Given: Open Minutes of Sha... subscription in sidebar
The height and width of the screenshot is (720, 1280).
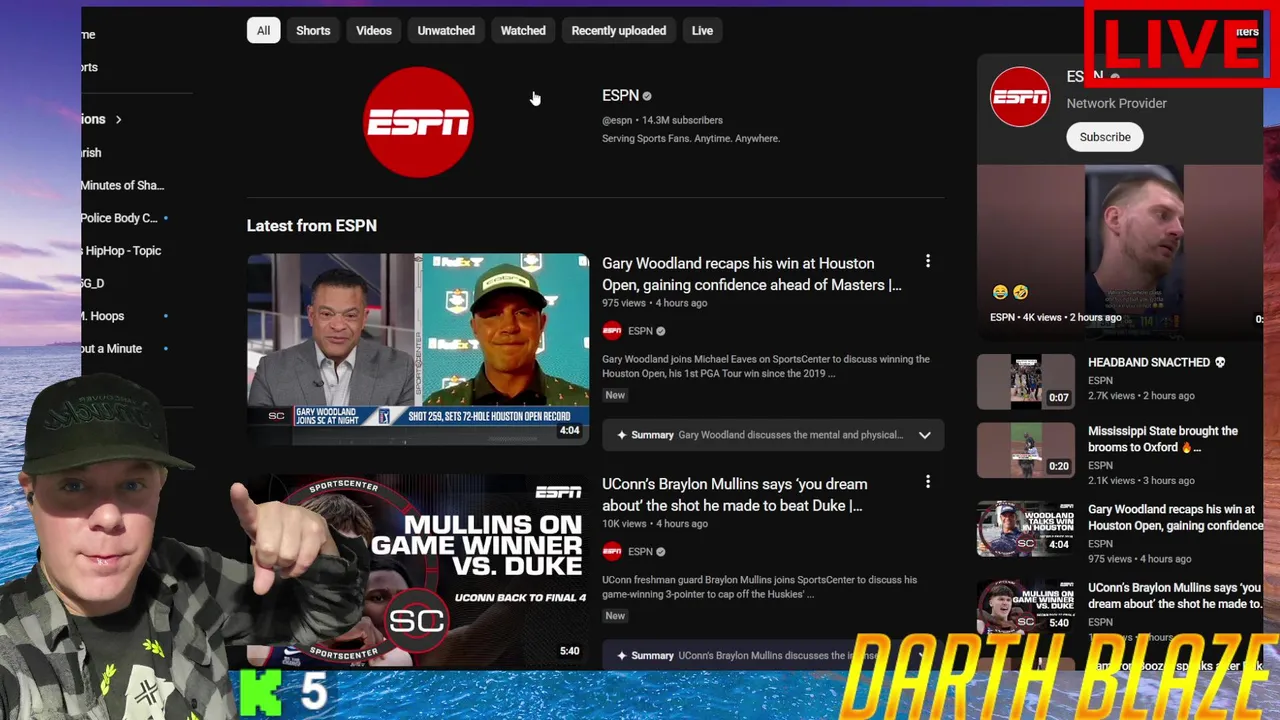Looking at the screenshot, I should click(125, 185).
